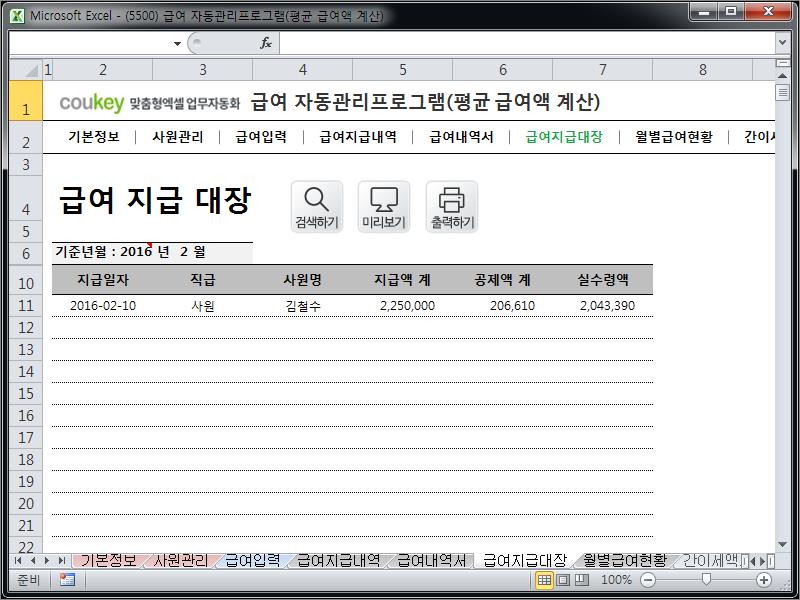Click in the formula bar input
This screenshot has width=800, height=600.
527,43
